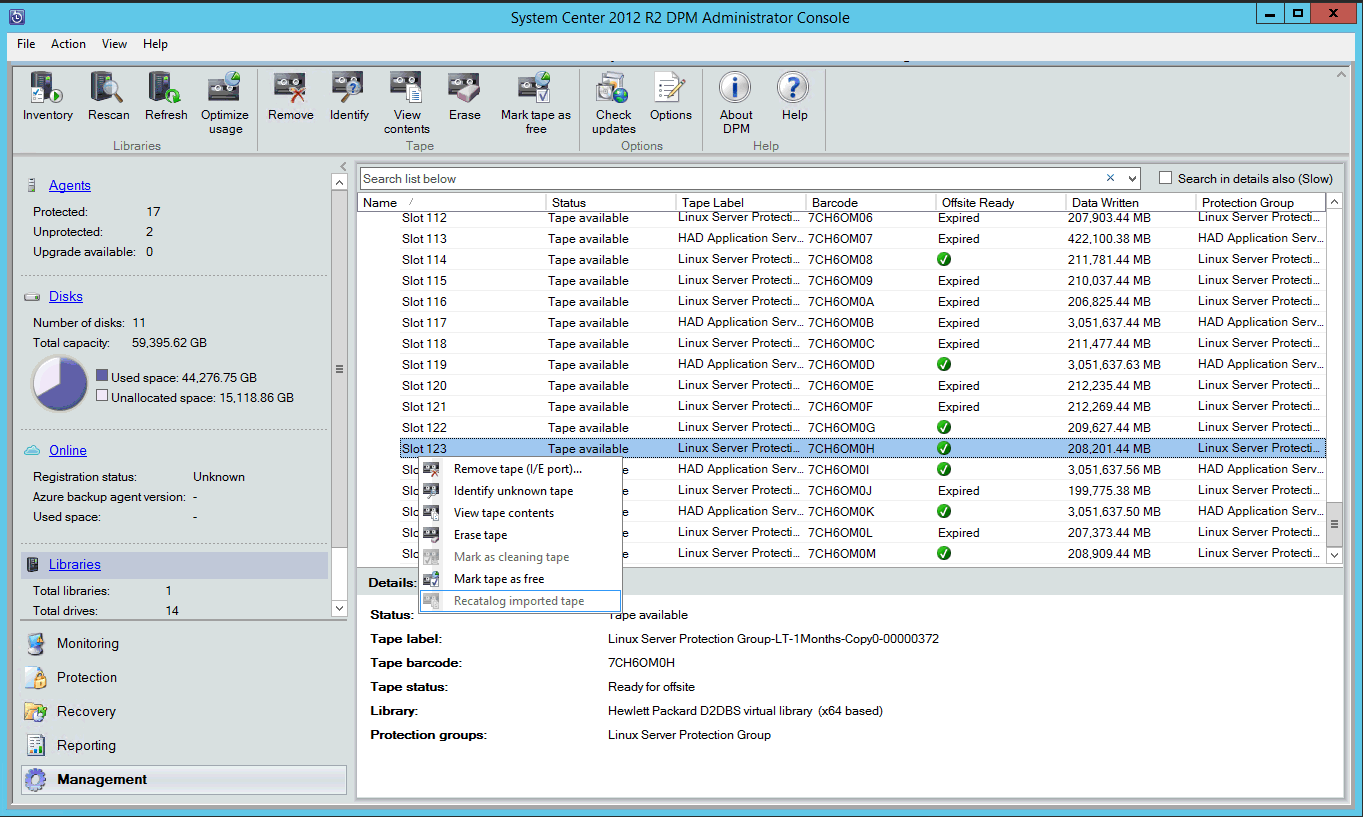The height and width of the screenshot is (817, 1363).
Task: Sort by the Data Written column header
Action: click(x=1131, y=202)
